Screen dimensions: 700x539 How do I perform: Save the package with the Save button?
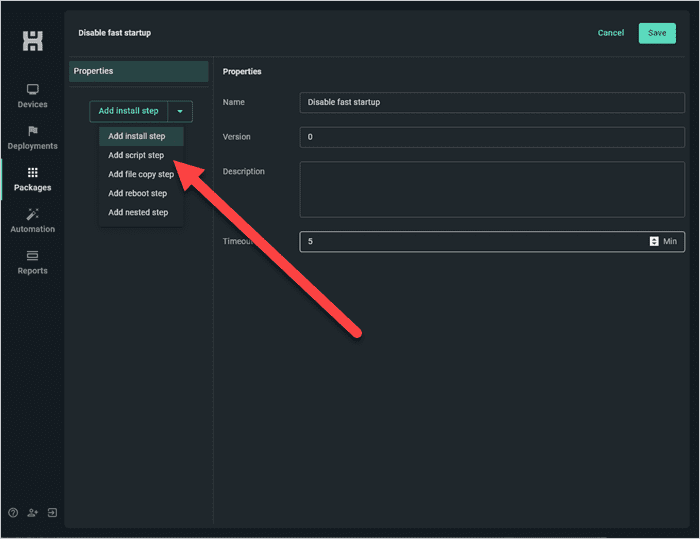pos(657,33)
